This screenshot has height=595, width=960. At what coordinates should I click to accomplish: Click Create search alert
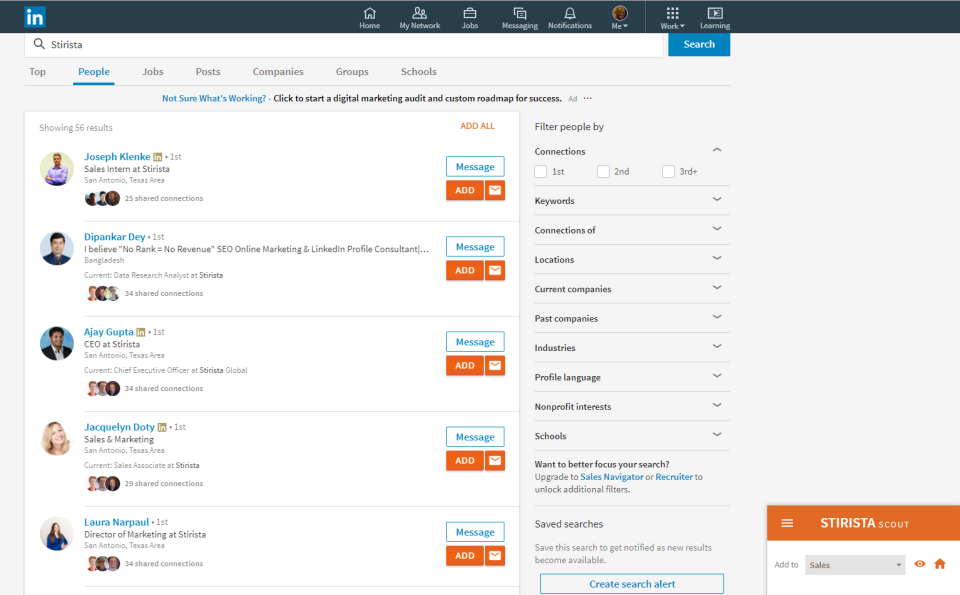631,583
